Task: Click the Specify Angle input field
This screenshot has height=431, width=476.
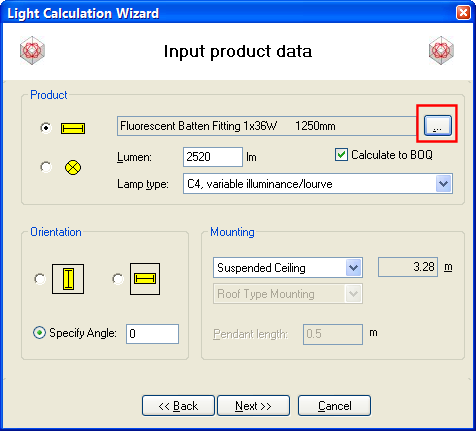Action: point(152,334)
